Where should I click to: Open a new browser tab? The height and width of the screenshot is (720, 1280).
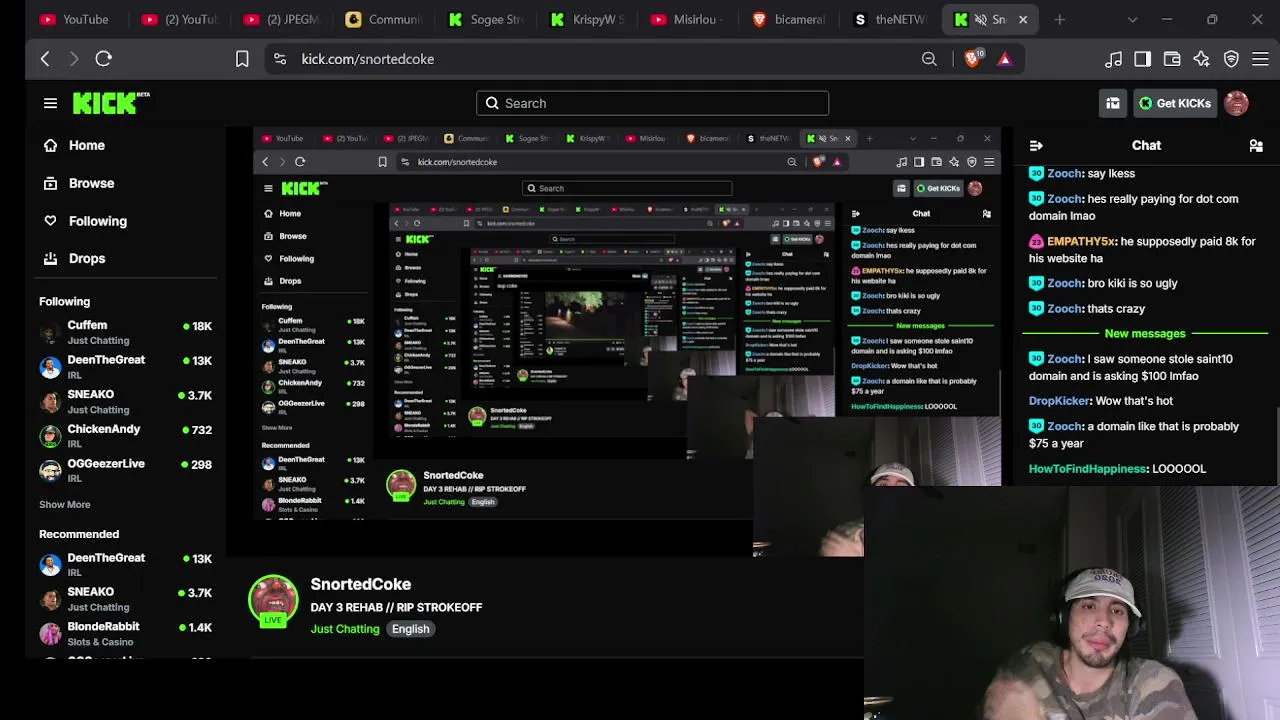point(1059,19)
